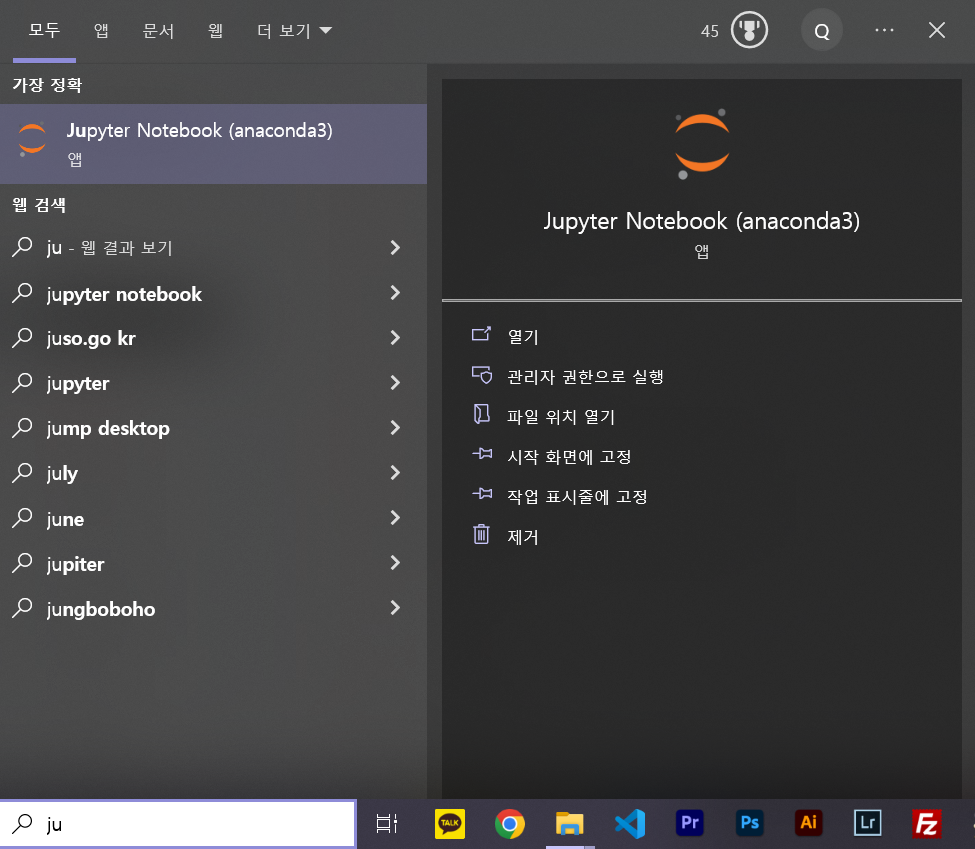Viewport: 975px width, 849px height.
Task: Expand chevron for 'june' suggestion
Action: (x=395, y=517)
